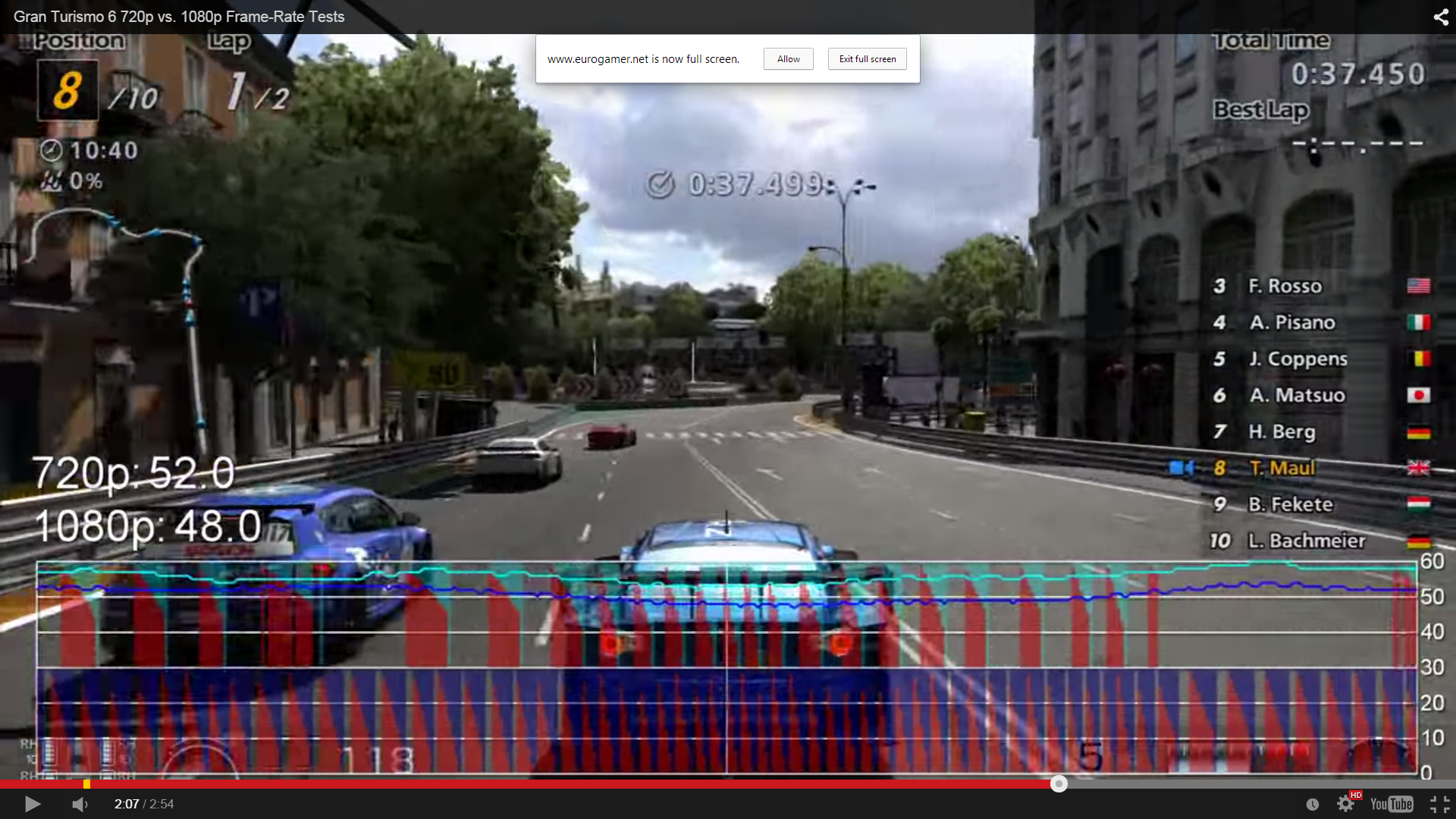Screen dimensions: 1456x819
Task: Exit fullscreen using the corner-arrows icon
Action: click(1439, 804)
